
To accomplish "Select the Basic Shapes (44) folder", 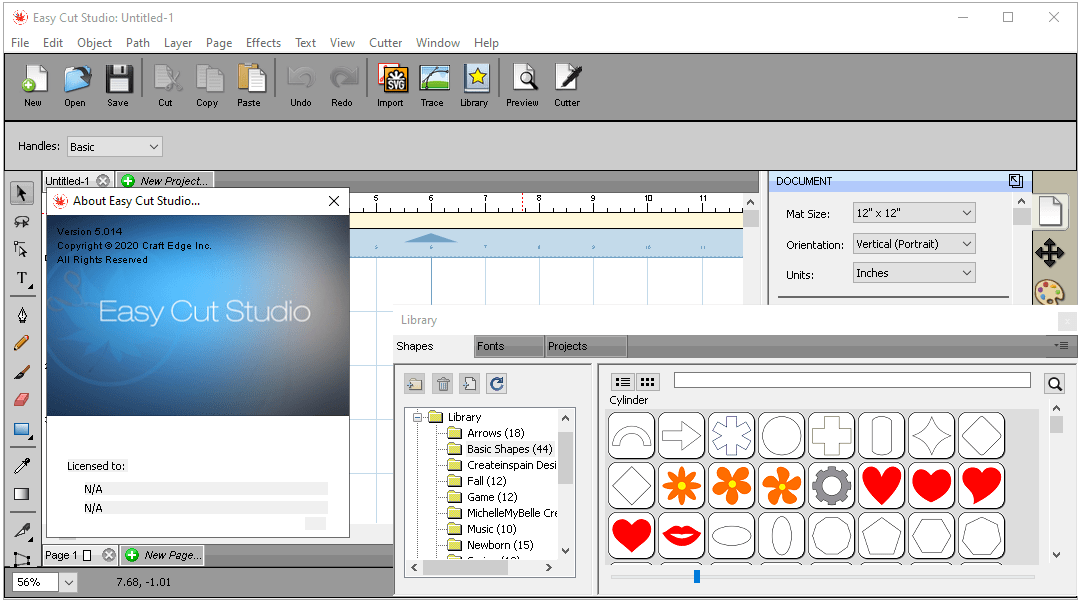I will pos(509,449).
